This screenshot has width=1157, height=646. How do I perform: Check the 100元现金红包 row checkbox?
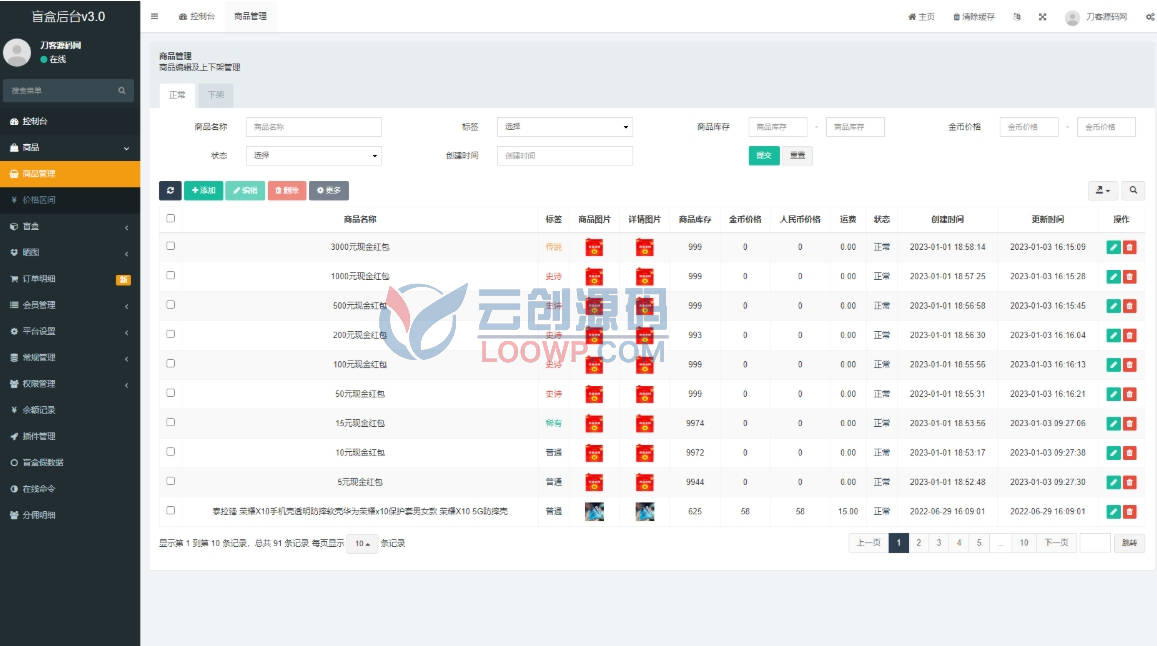[x=170, y=363]
